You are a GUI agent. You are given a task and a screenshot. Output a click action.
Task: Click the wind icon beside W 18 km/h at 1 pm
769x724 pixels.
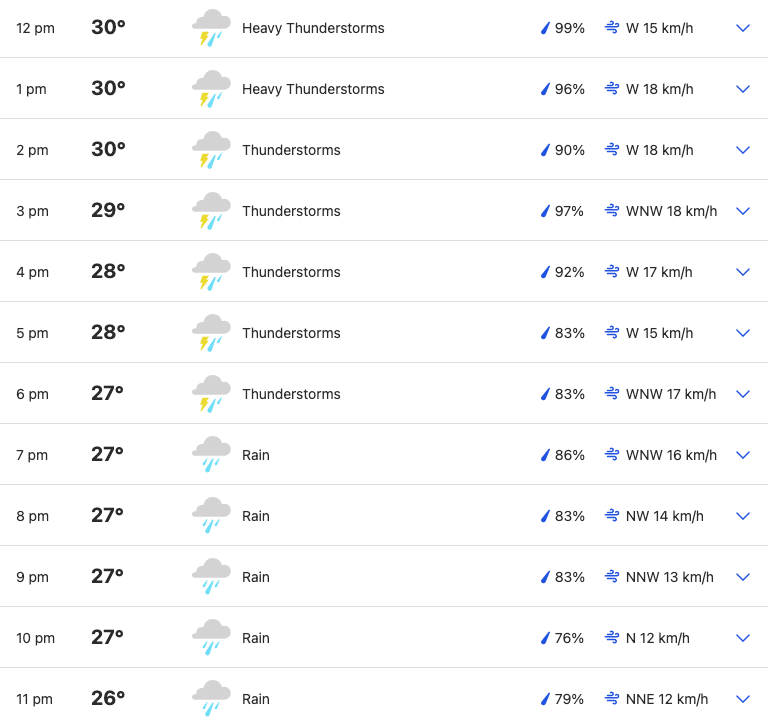pyautogui.click(x=612, y=89)
